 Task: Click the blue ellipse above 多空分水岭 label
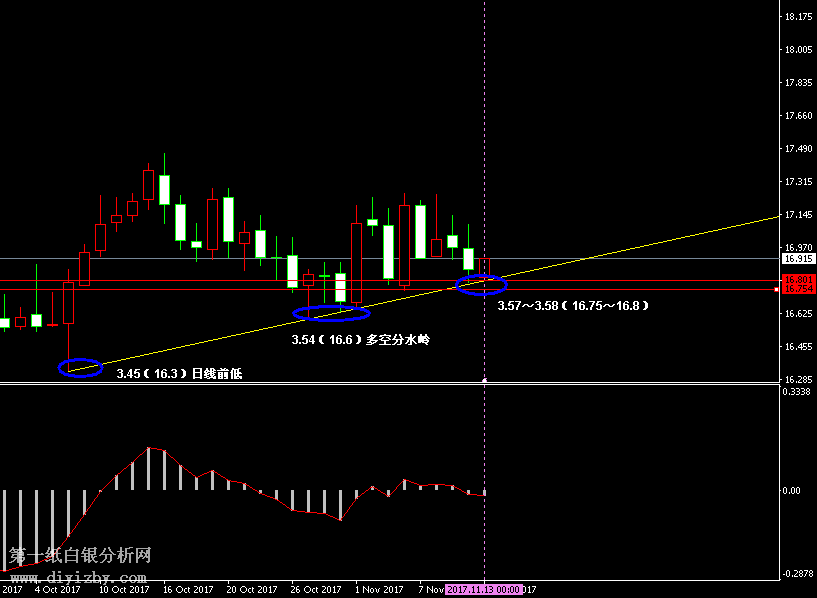click(331, 313)
